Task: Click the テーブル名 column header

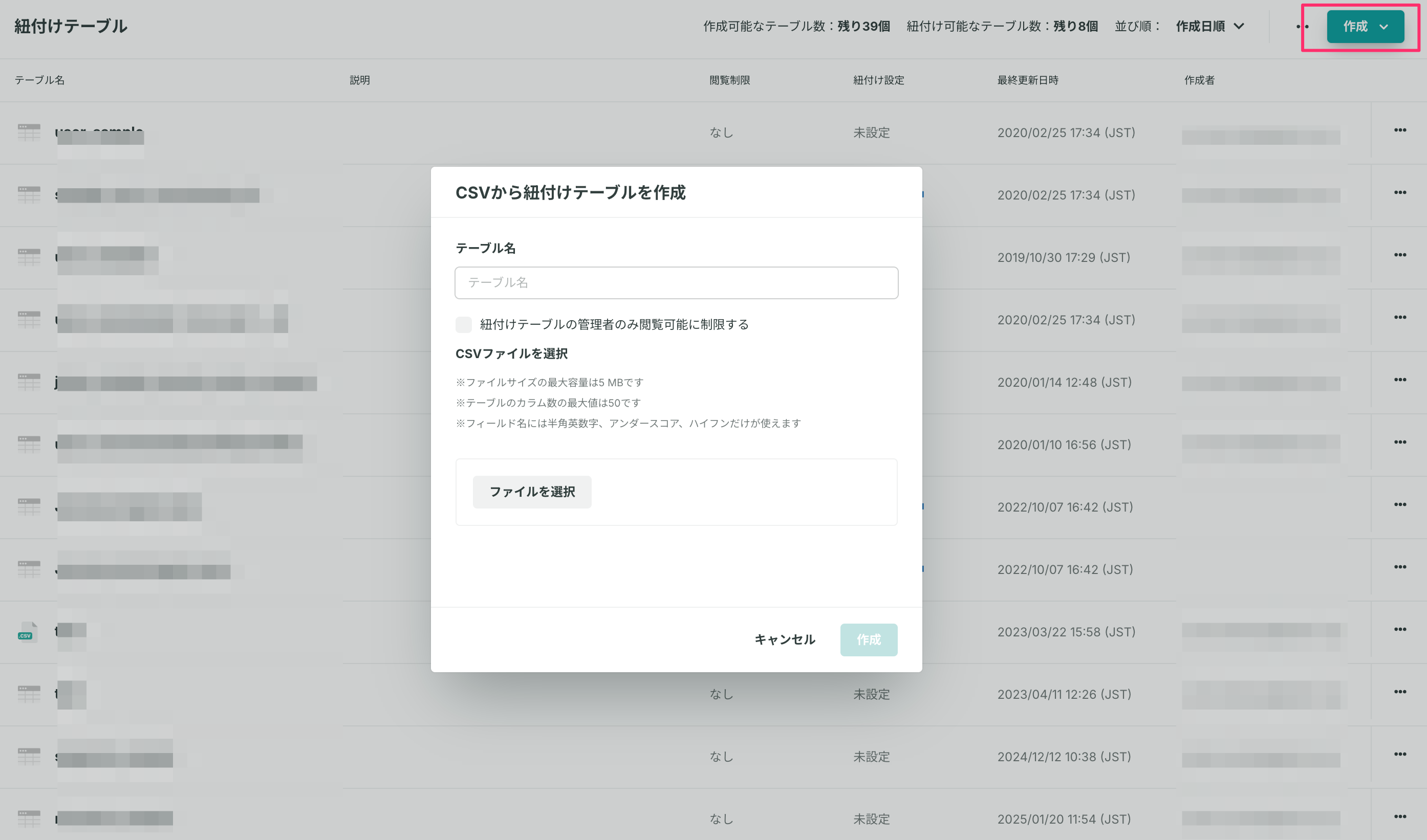Action: pyautogui.click(x=39, y=80)
